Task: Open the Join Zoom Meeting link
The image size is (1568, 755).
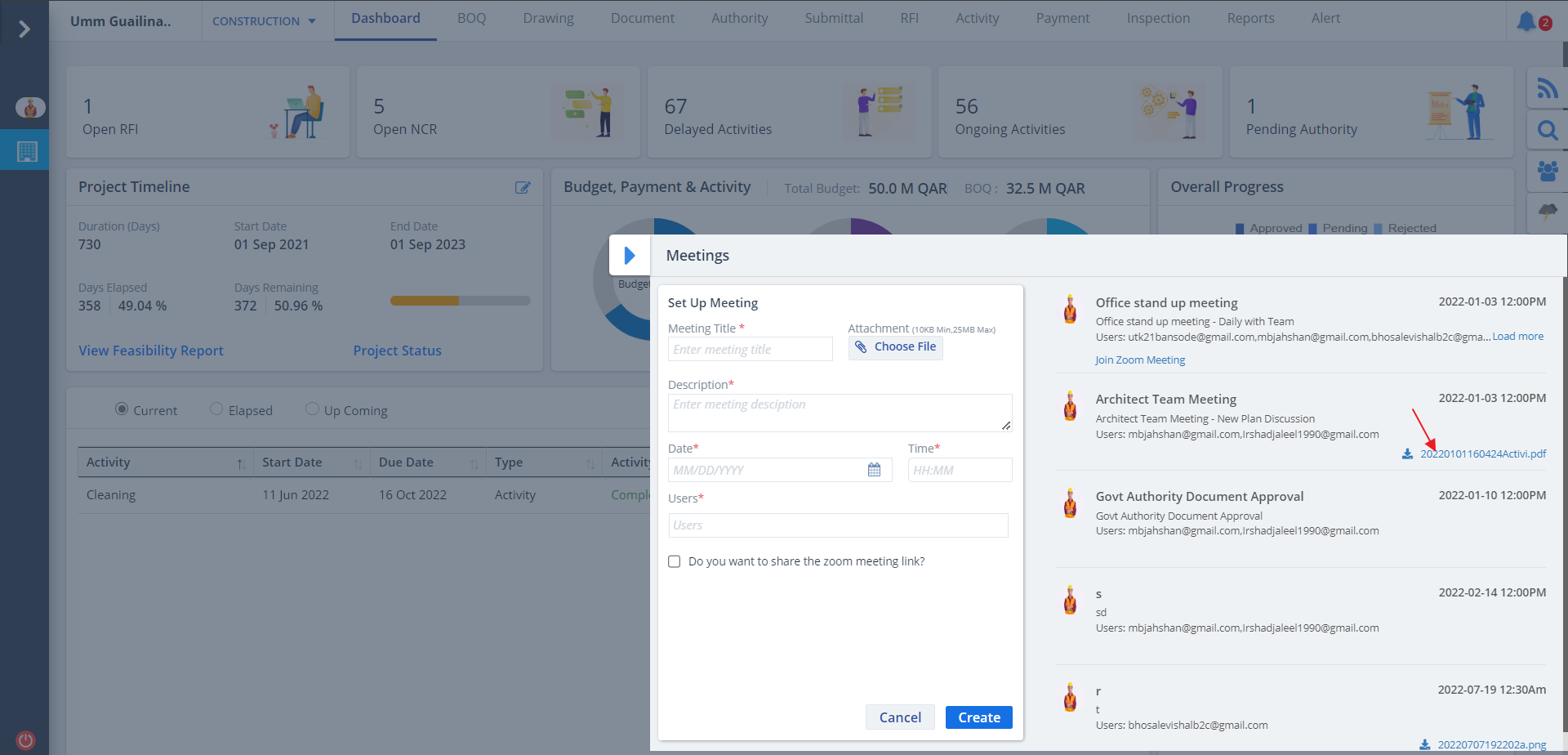Action: coord(1140,360)
